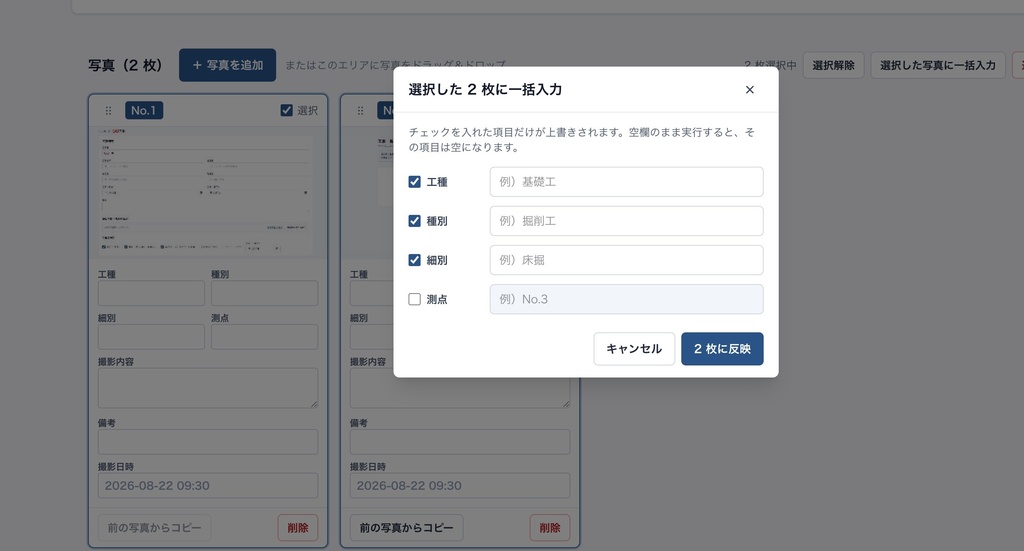Grab the drag handle icon on second photo card
The height and width of the screenshot is (551, 1024).
coord(360,110)
